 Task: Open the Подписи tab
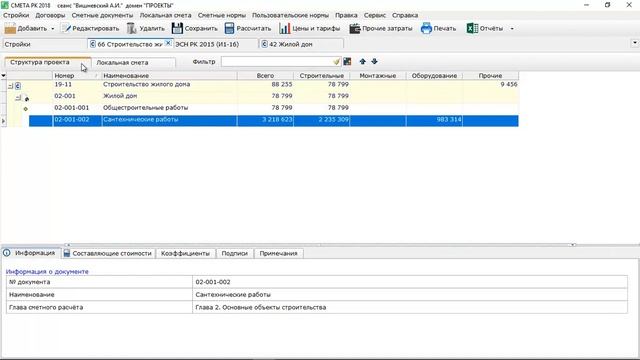(x=235, y=253)
